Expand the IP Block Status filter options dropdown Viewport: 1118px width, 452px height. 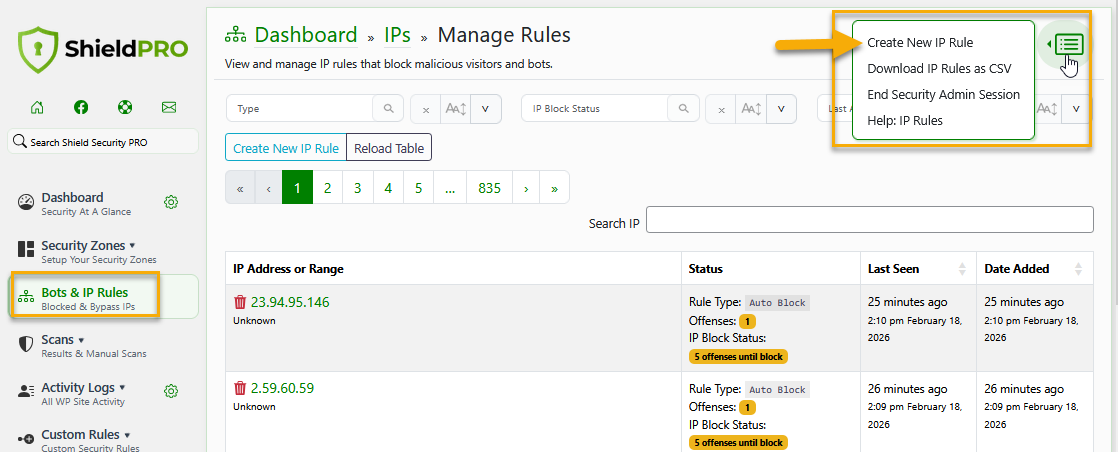coord(781,109)
